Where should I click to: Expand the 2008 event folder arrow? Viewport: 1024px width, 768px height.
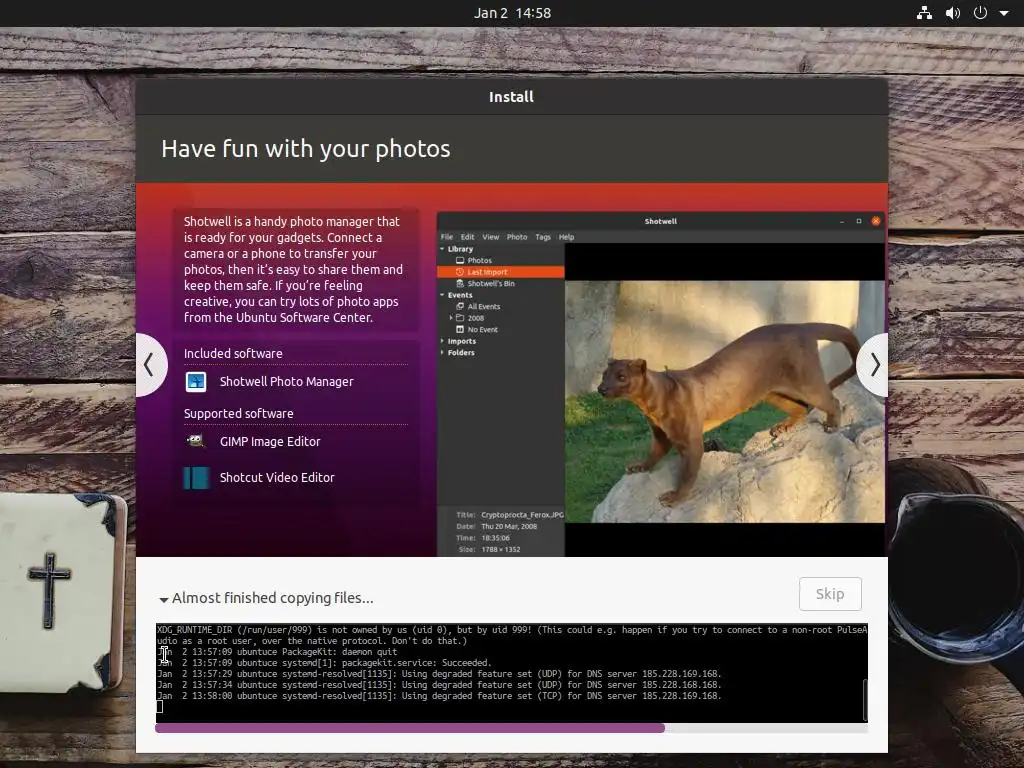point(451,318)
